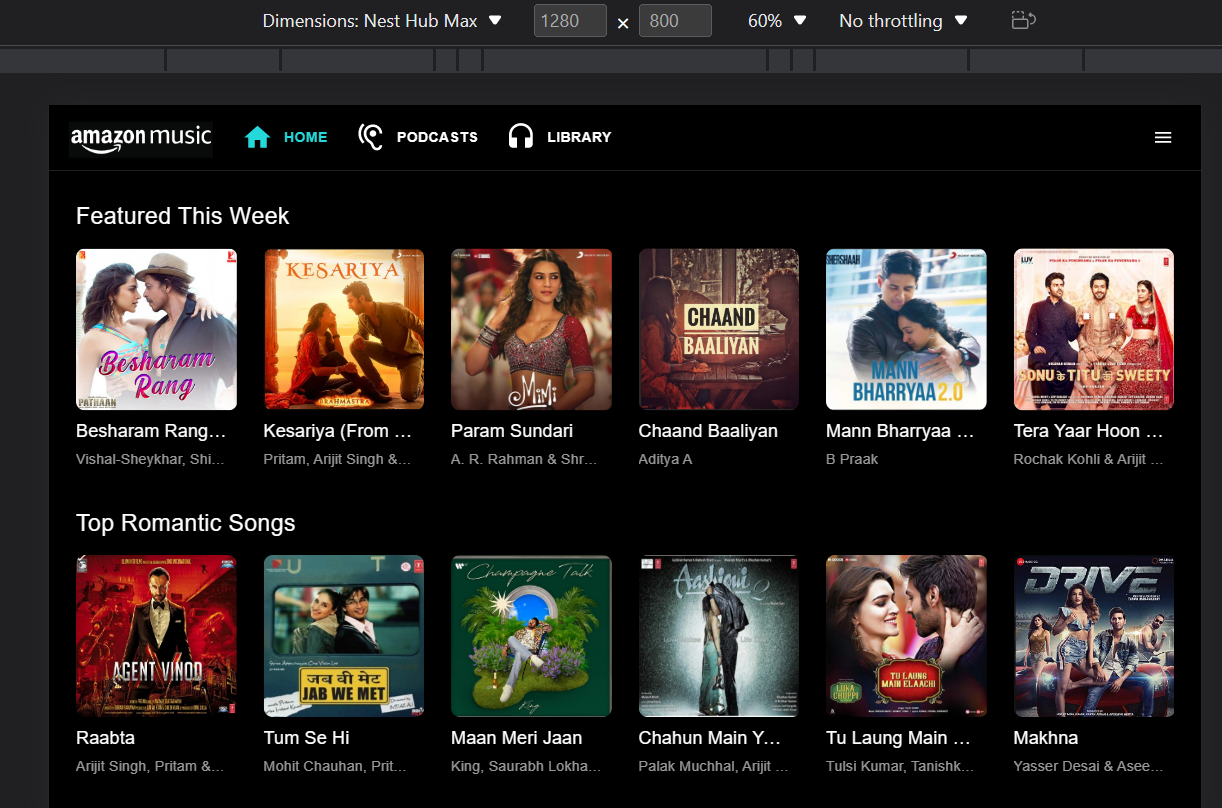Screen dimensions: 1222x808
Task: Click artist text Palak Muchhal, Arijit
Action: coord(713,766)
